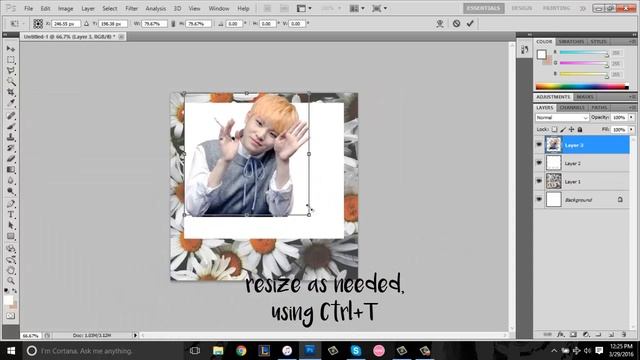The height and width of the screenshot is (360, 640).
Task: Select the Brush tool
Action: tap(11, 127)
